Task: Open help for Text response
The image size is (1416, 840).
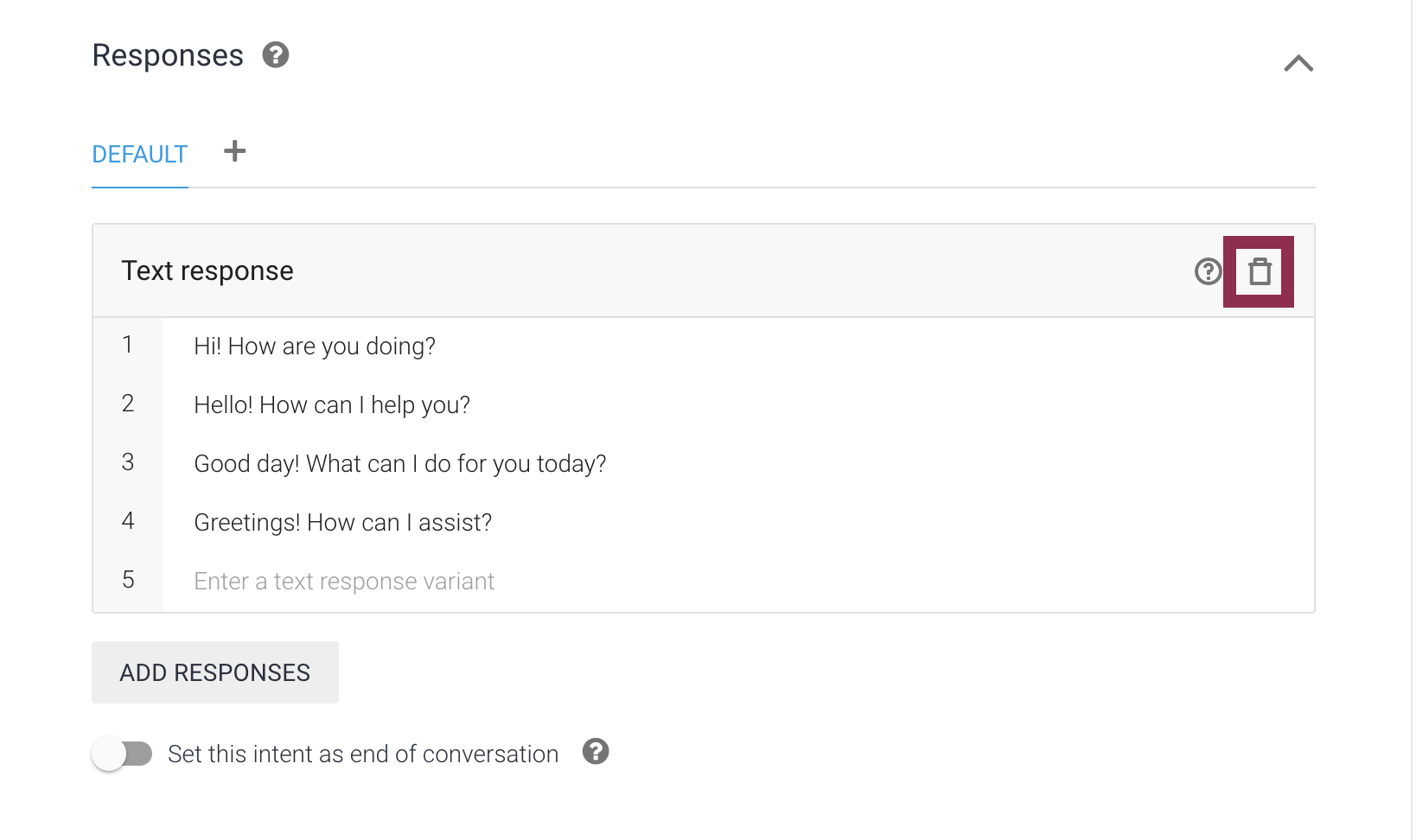Action: [1208, 271]
